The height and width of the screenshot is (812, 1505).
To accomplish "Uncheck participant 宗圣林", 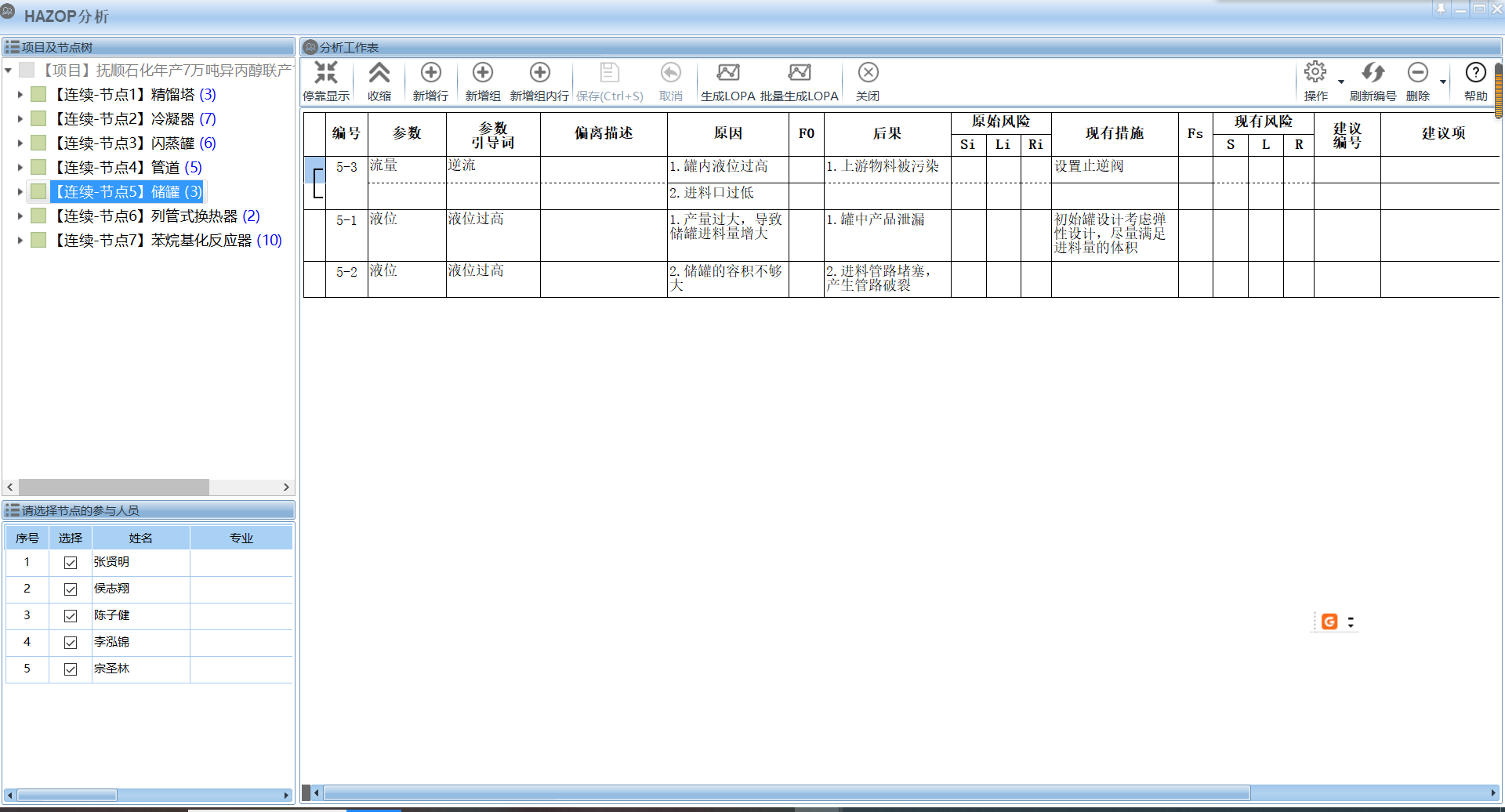I will (71, 669).
